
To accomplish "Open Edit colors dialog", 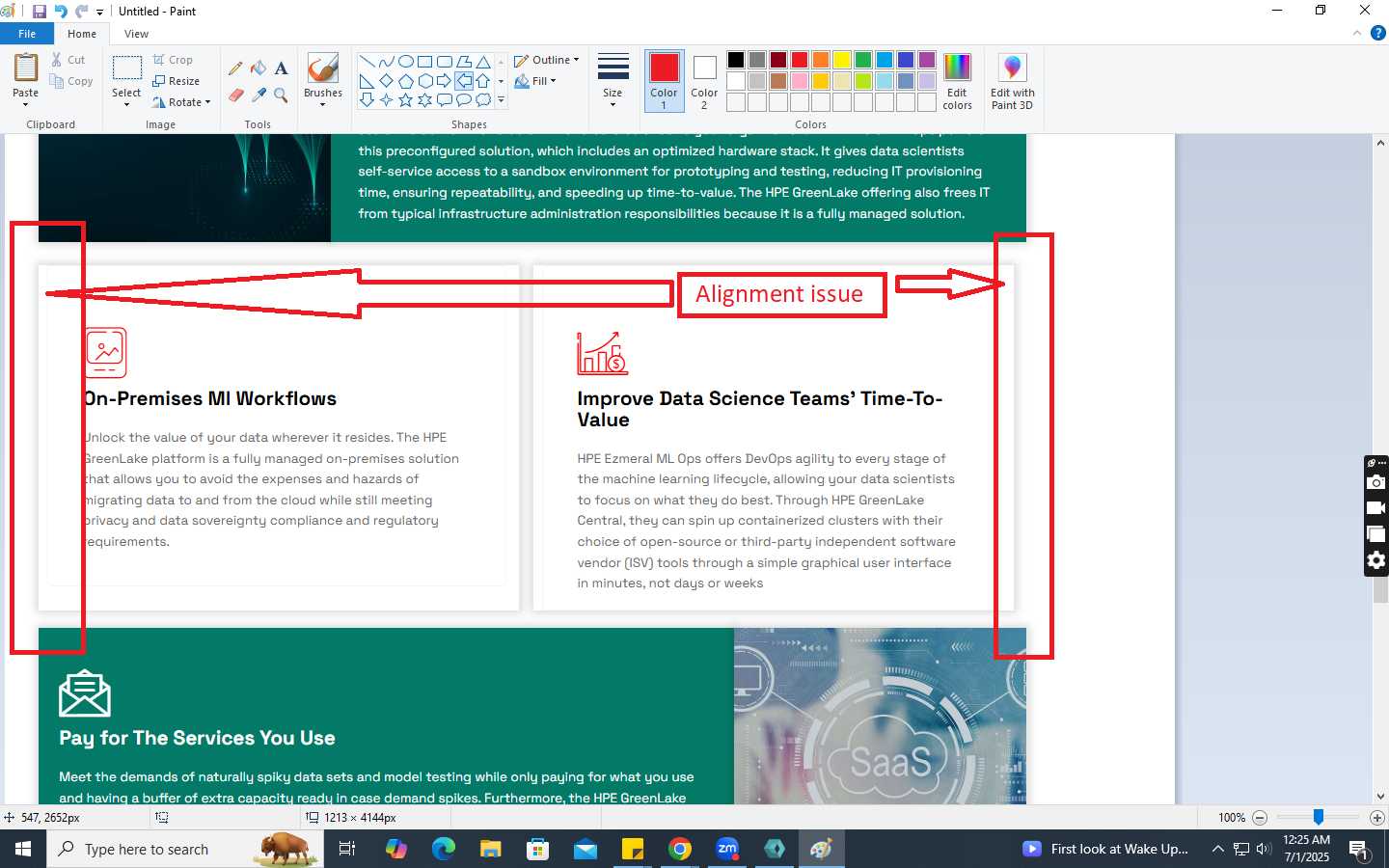I will tap(957, 82).
